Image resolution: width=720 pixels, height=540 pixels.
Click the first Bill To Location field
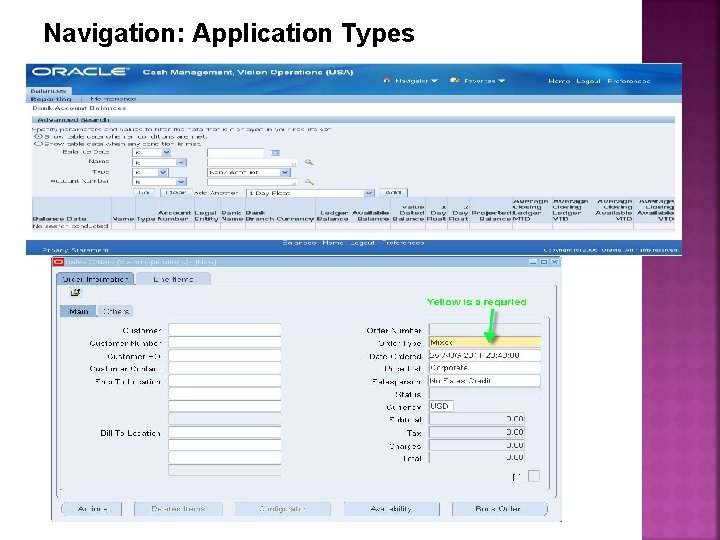pos(225,433)
